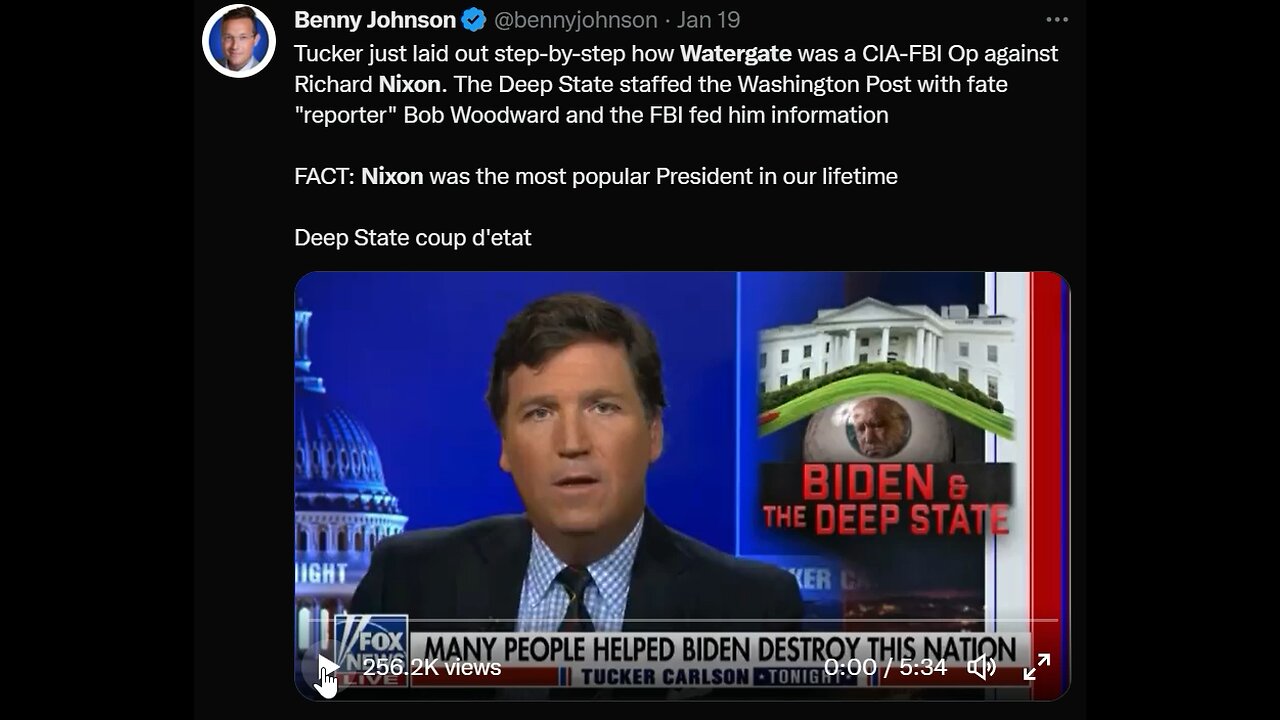
Task: Open the @bennyjohnson handle link
Action: click(575, 20)
